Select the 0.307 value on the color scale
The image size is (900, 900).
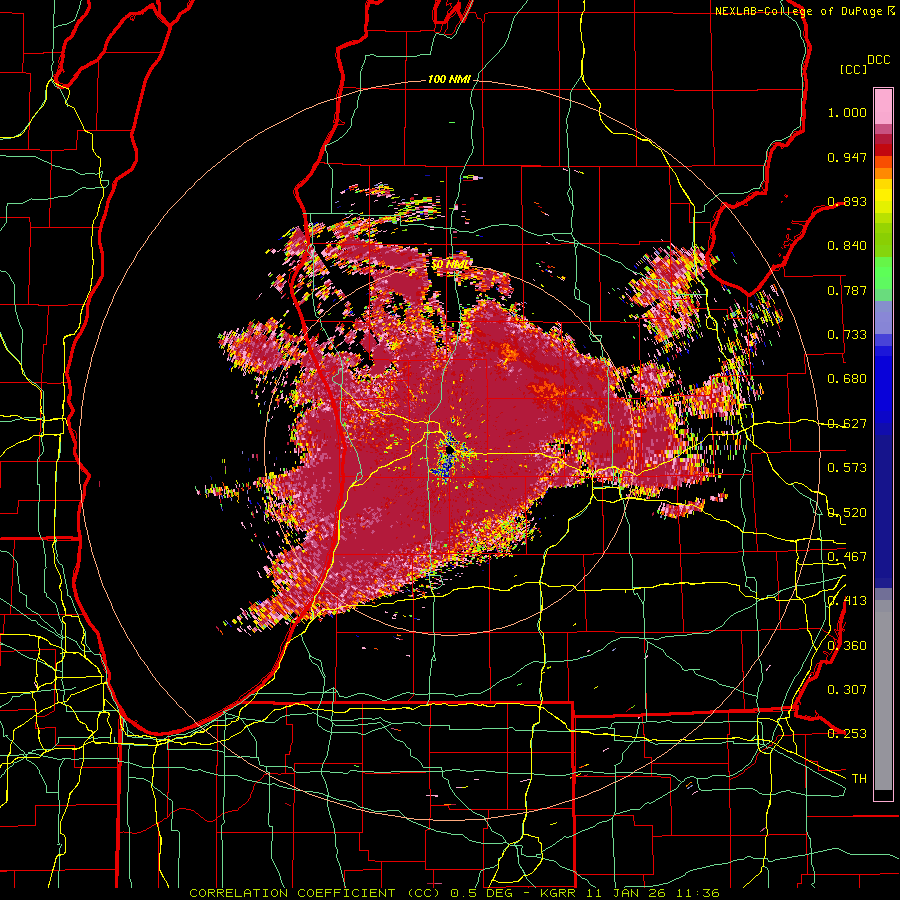847,690
